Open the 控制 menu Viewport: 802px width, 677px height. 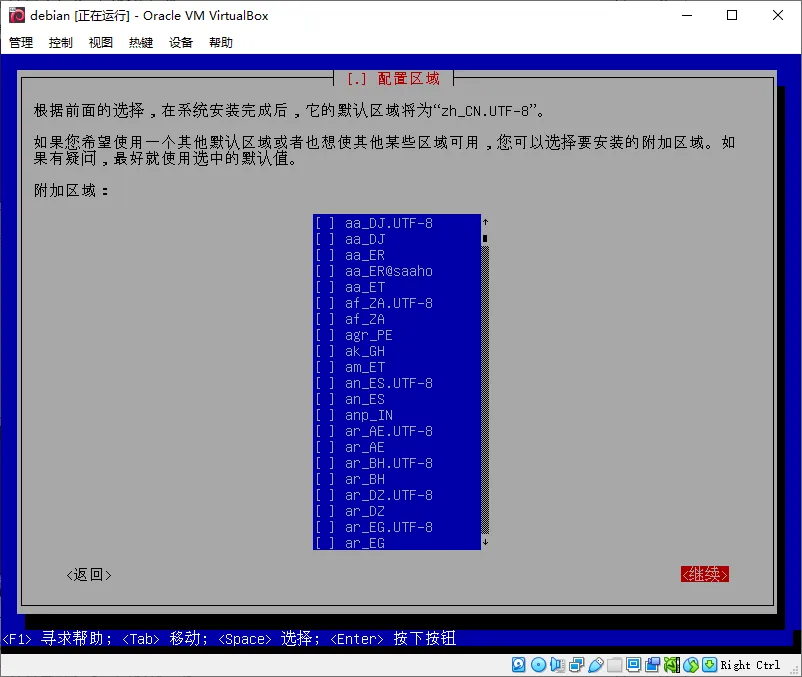(x=61, y=42)
